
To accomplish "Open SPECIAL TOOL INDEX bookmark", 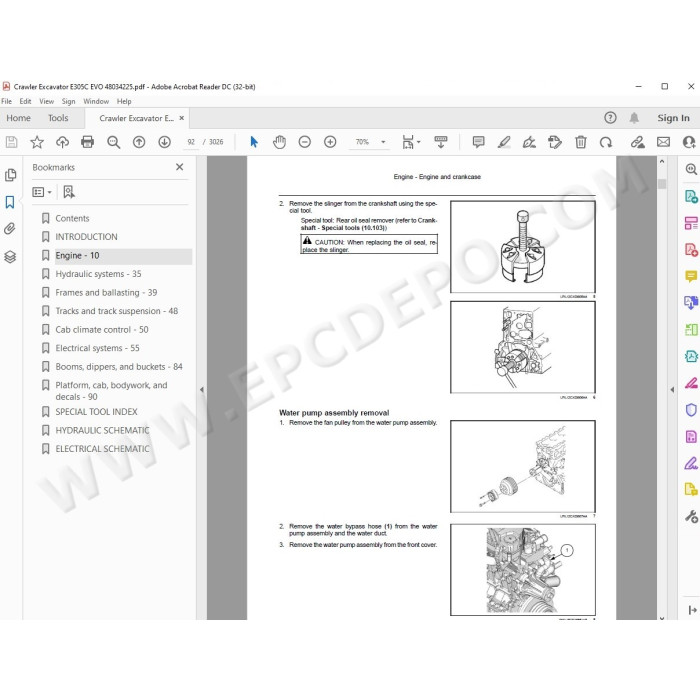I will click(x=96, y=412).
